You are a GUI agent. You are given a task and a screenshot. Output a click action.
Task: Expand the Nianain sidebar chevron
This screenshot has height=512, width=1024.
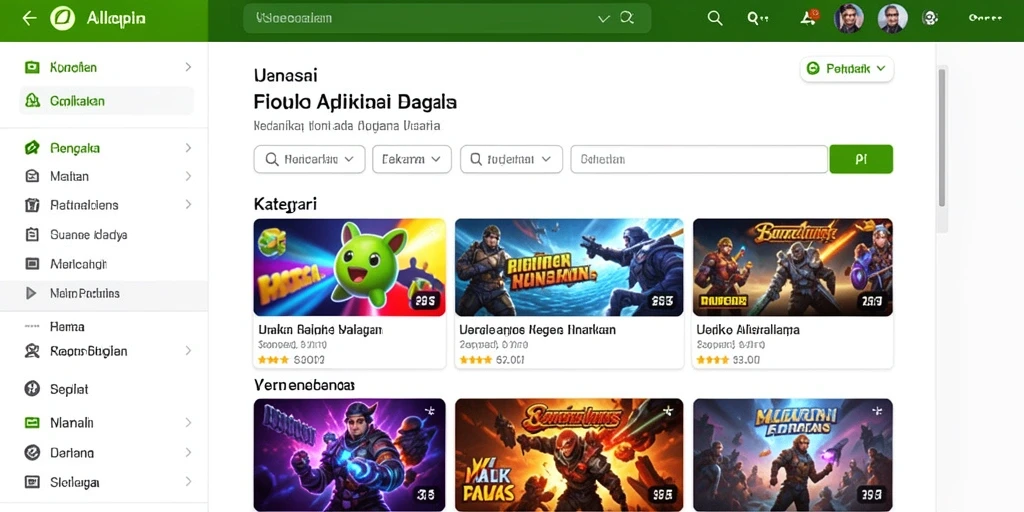[x=188, y=423]
